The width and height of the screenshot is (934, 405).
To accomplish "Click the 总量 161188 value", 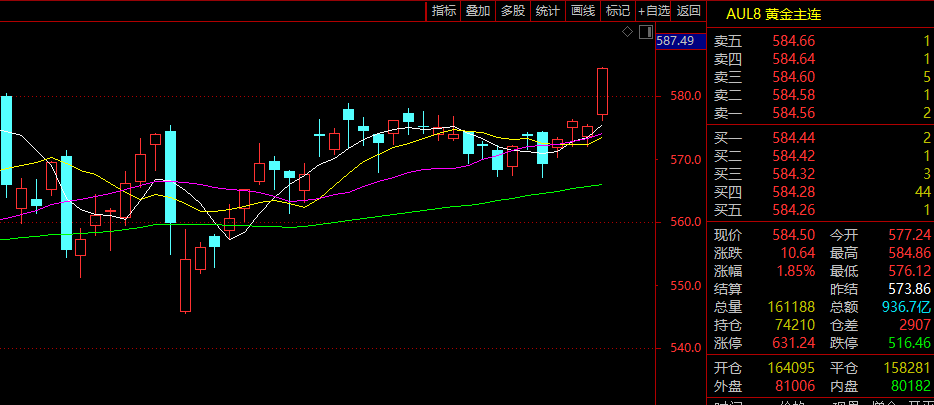I will point(790,307).
